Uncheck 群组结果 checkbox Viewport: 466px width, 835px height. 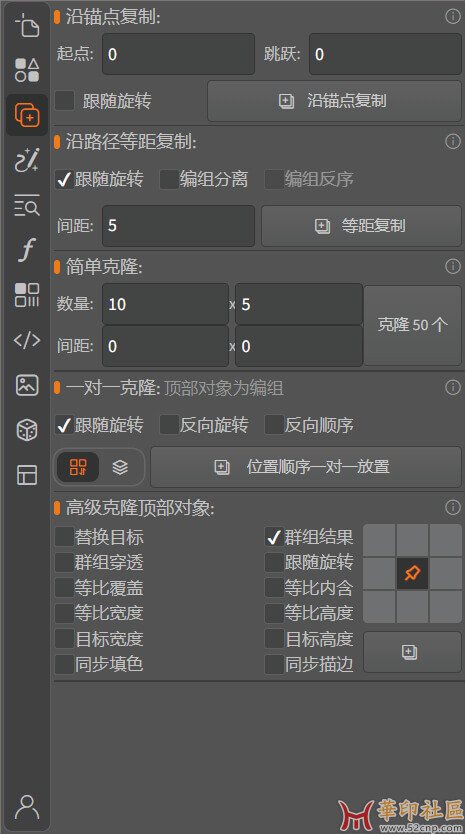274,537
